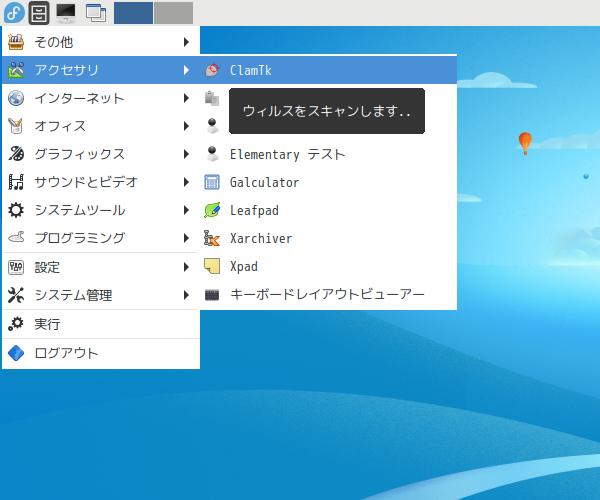Open the システム管理 menu category
This screenshot has width=600, height=500.
pyautogui.click(x=101, y=295)
